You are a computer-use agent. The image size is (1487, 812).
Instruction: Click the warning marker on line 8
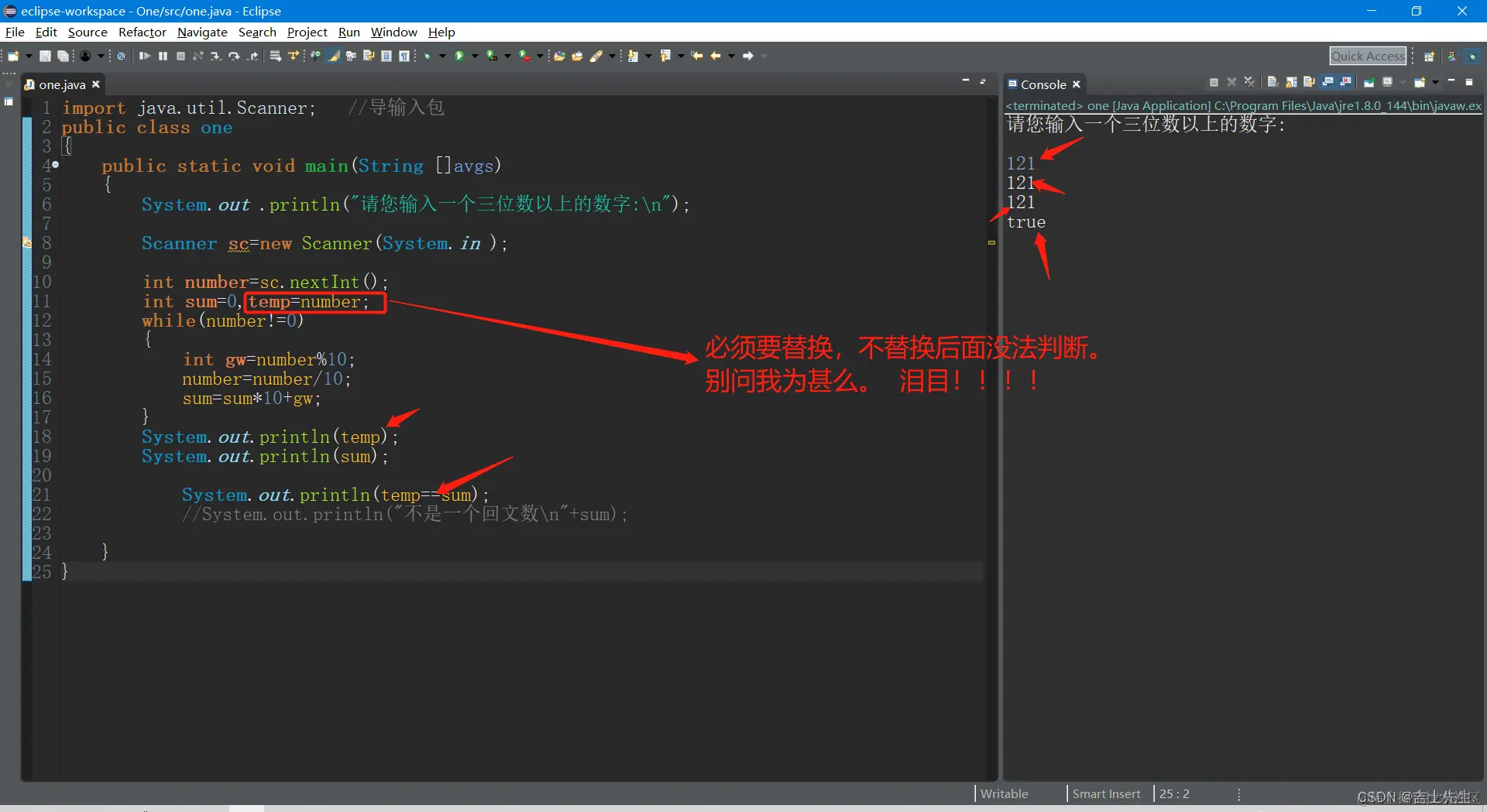[x=27, y=243]
